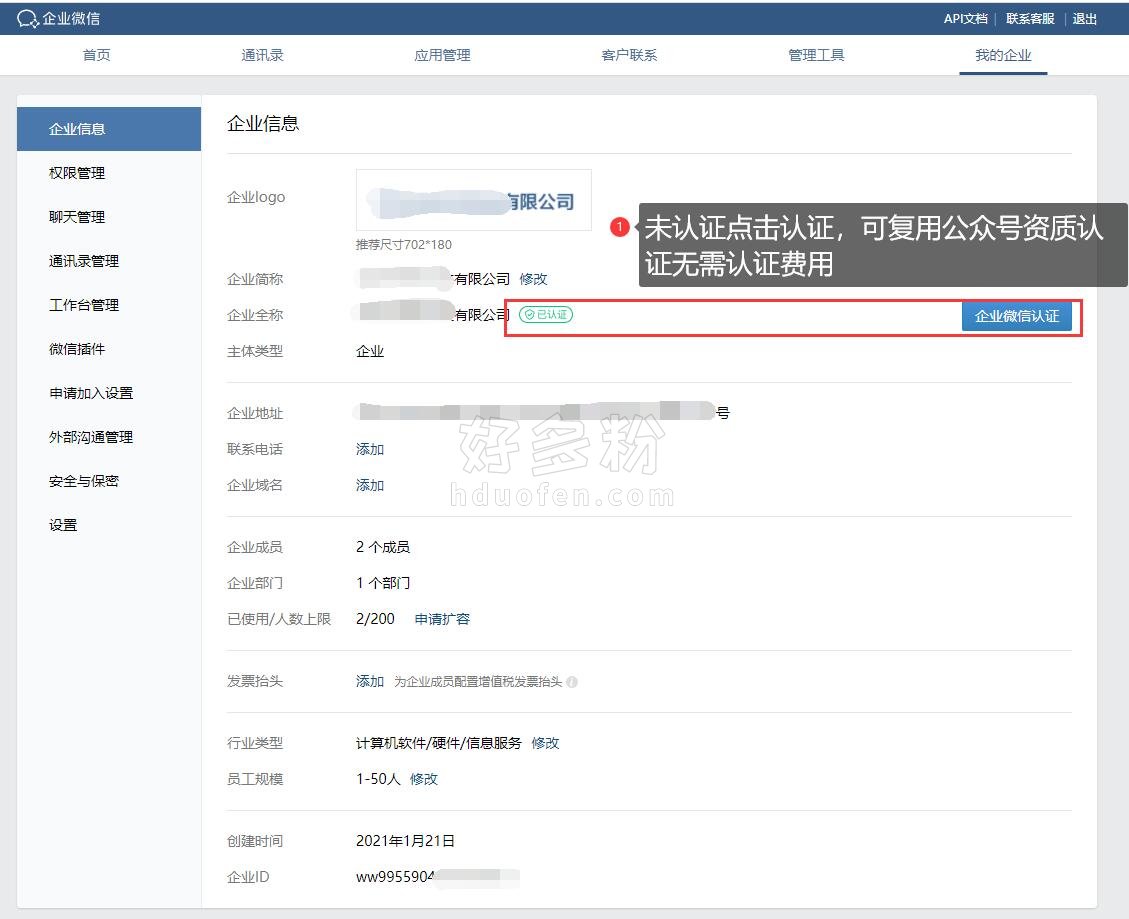The image size is (1129, 919).
Task: Click 退出 to log out
Action: 1085,19
